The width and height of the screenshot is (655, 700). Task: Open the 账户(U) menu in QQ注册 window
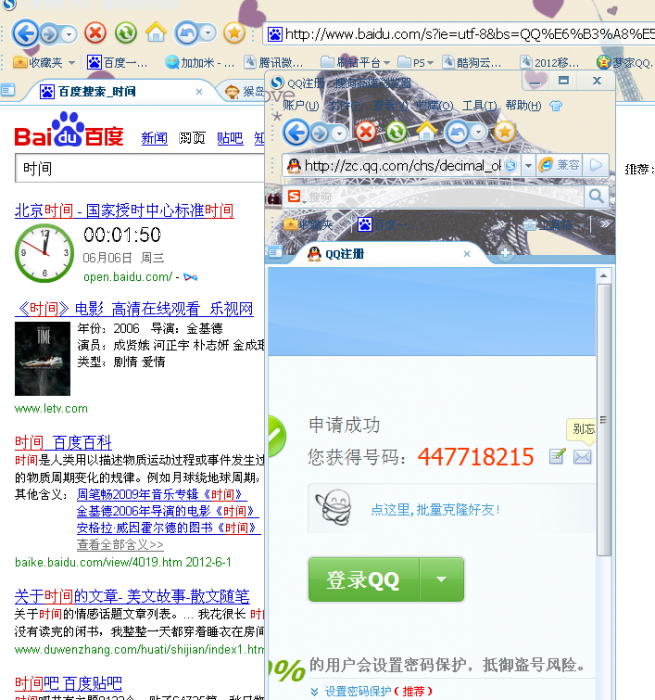pos(300,105)
